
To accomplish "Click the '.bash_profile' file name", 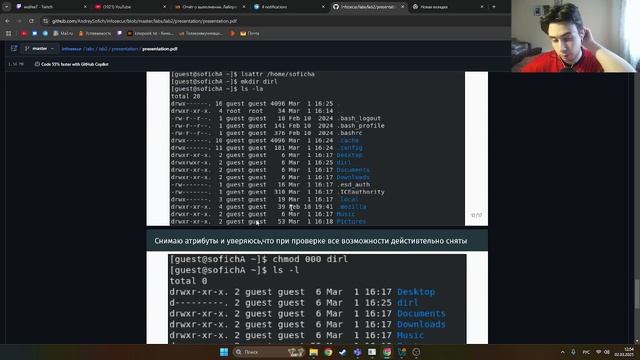I will 361,126.
